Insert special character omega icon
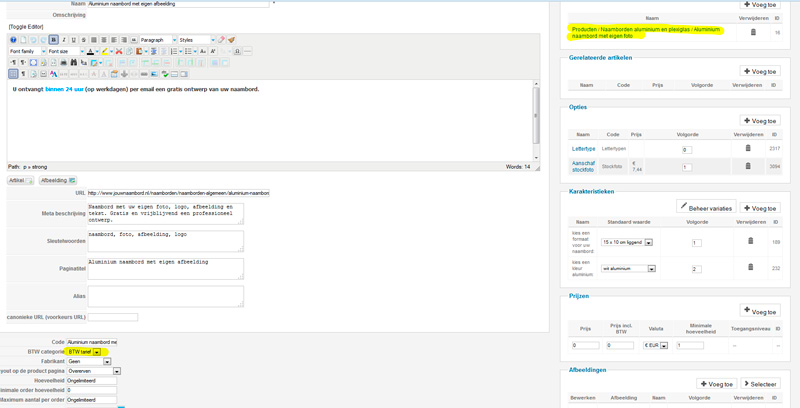Image resolution: width=800 pixels, height=408 pixels. [237, 51]
